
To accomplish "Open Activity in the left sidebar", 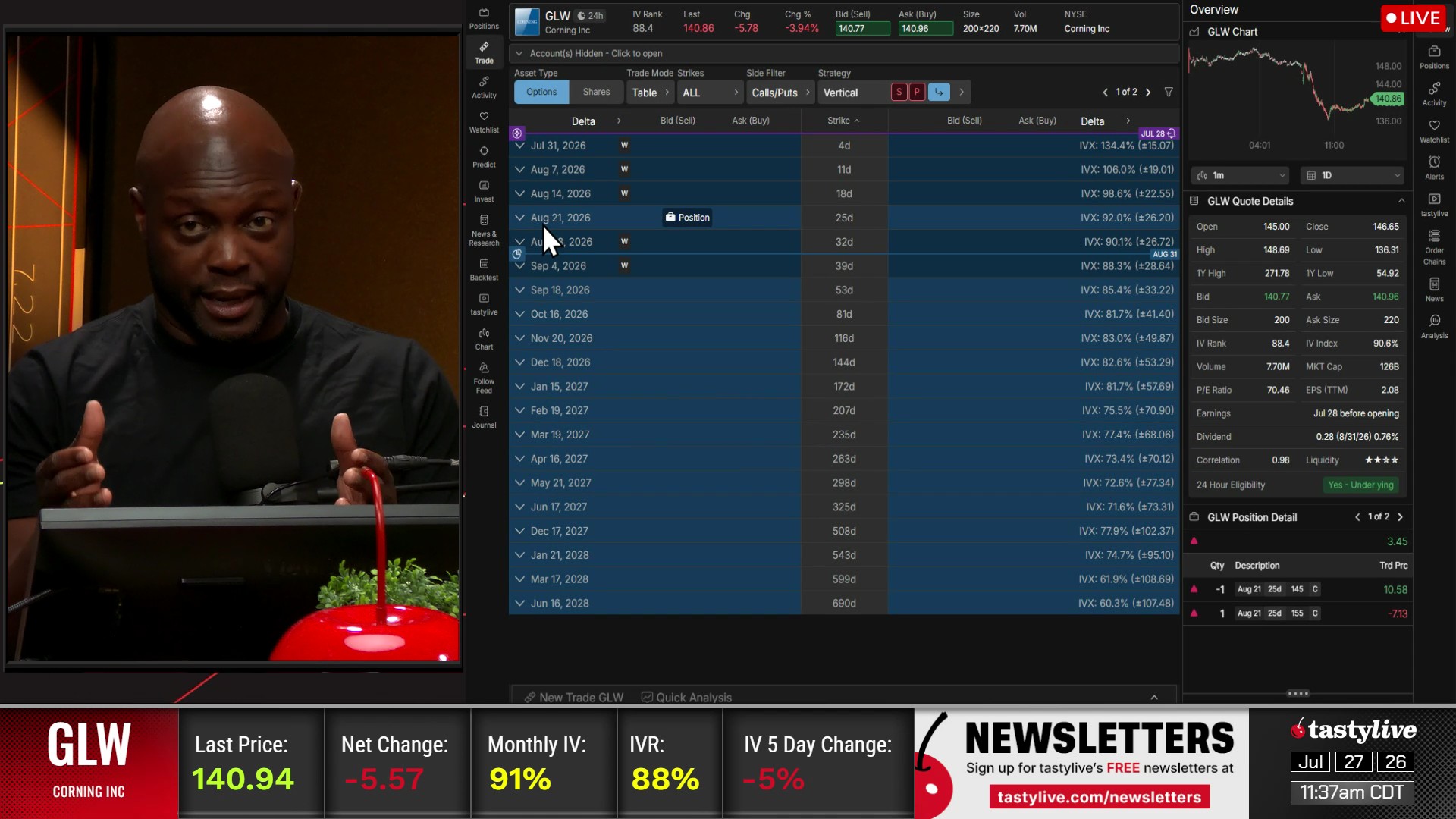I will tap(484, 87).
